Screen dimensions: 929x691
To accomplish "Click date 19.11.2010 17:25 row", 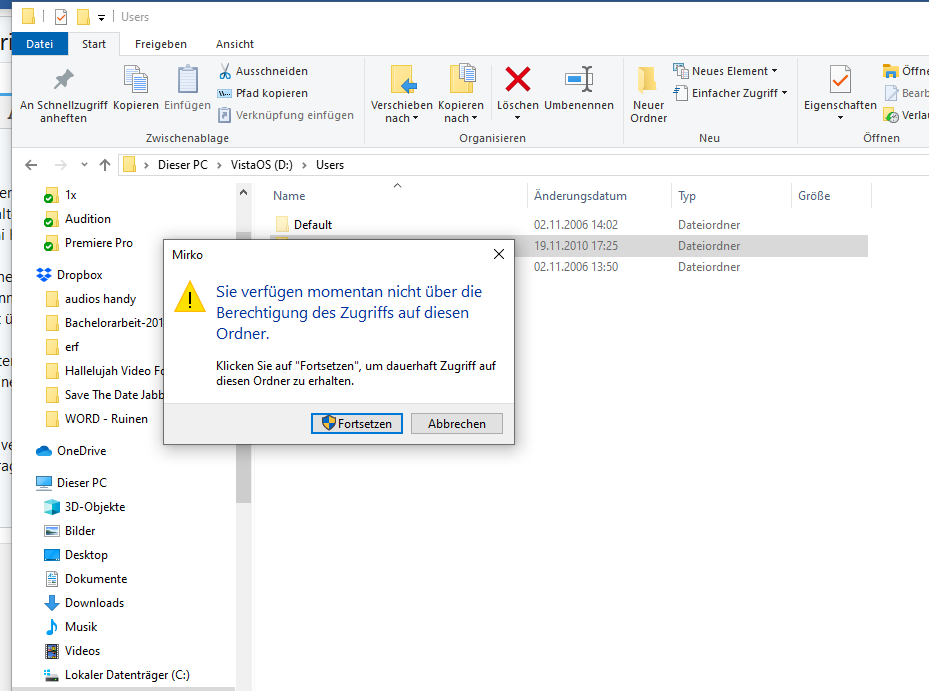I will pos(576,246).
